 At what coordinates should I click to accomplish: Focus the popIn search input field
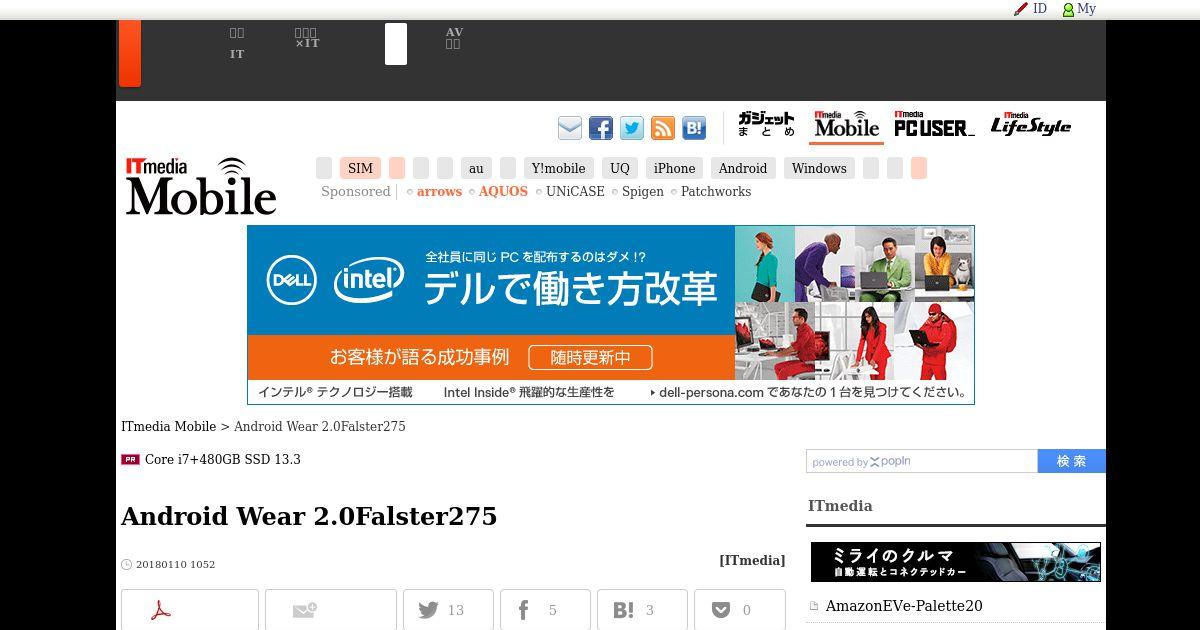pos(922,461)
